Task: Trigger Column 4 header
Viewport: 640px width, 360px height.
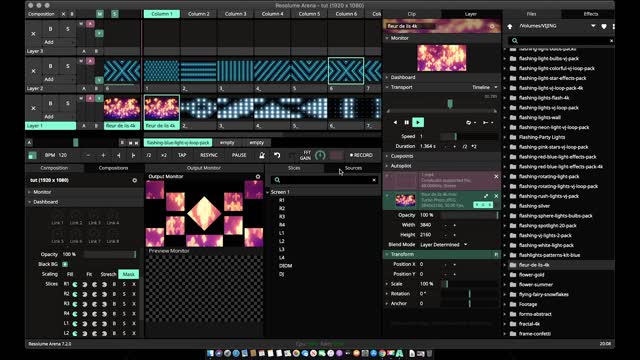Action: (x=273, y=14)
